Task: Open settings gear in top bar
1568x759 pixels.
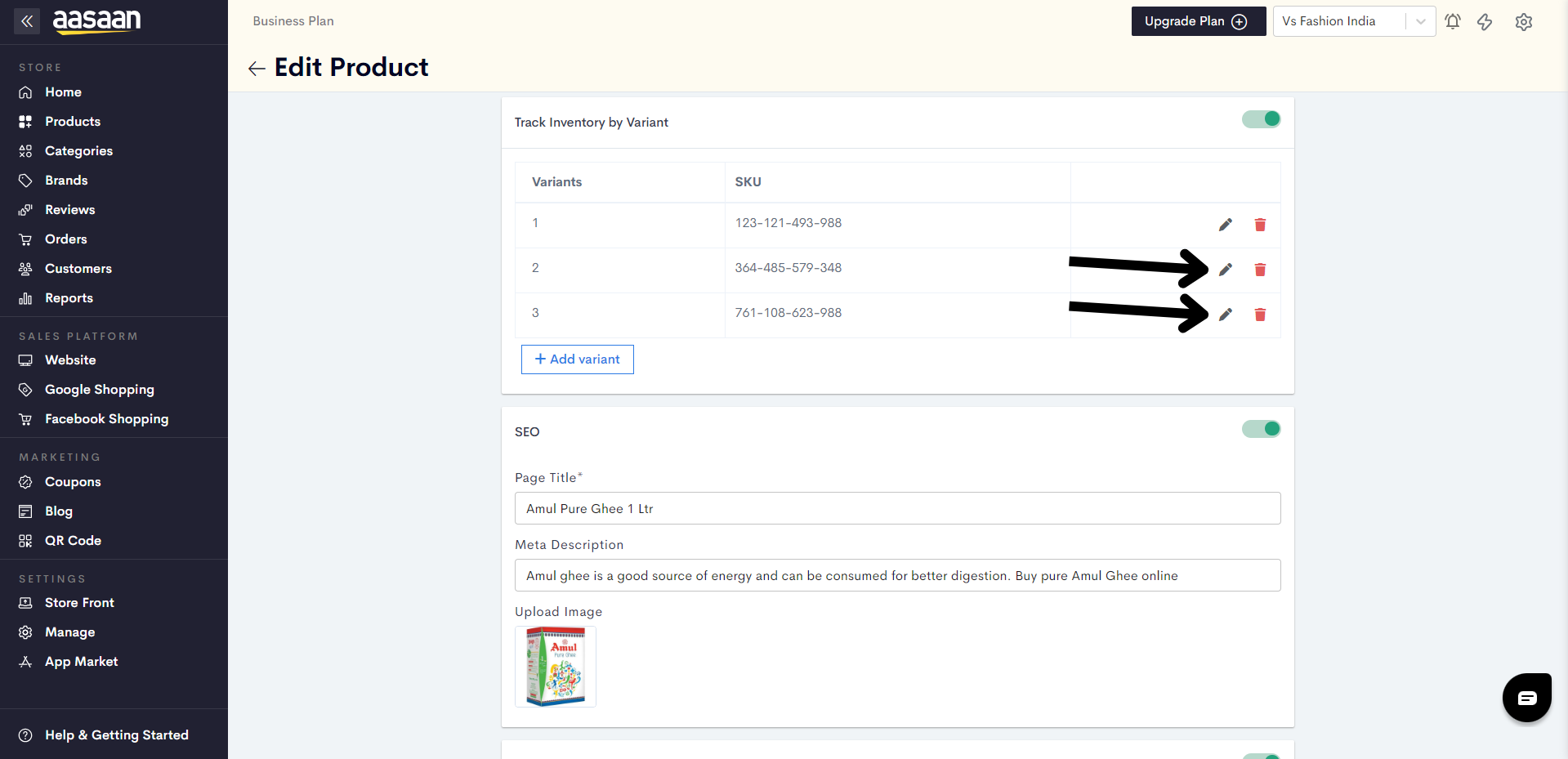Action: pyautogui.click(x=1524, y=22)
